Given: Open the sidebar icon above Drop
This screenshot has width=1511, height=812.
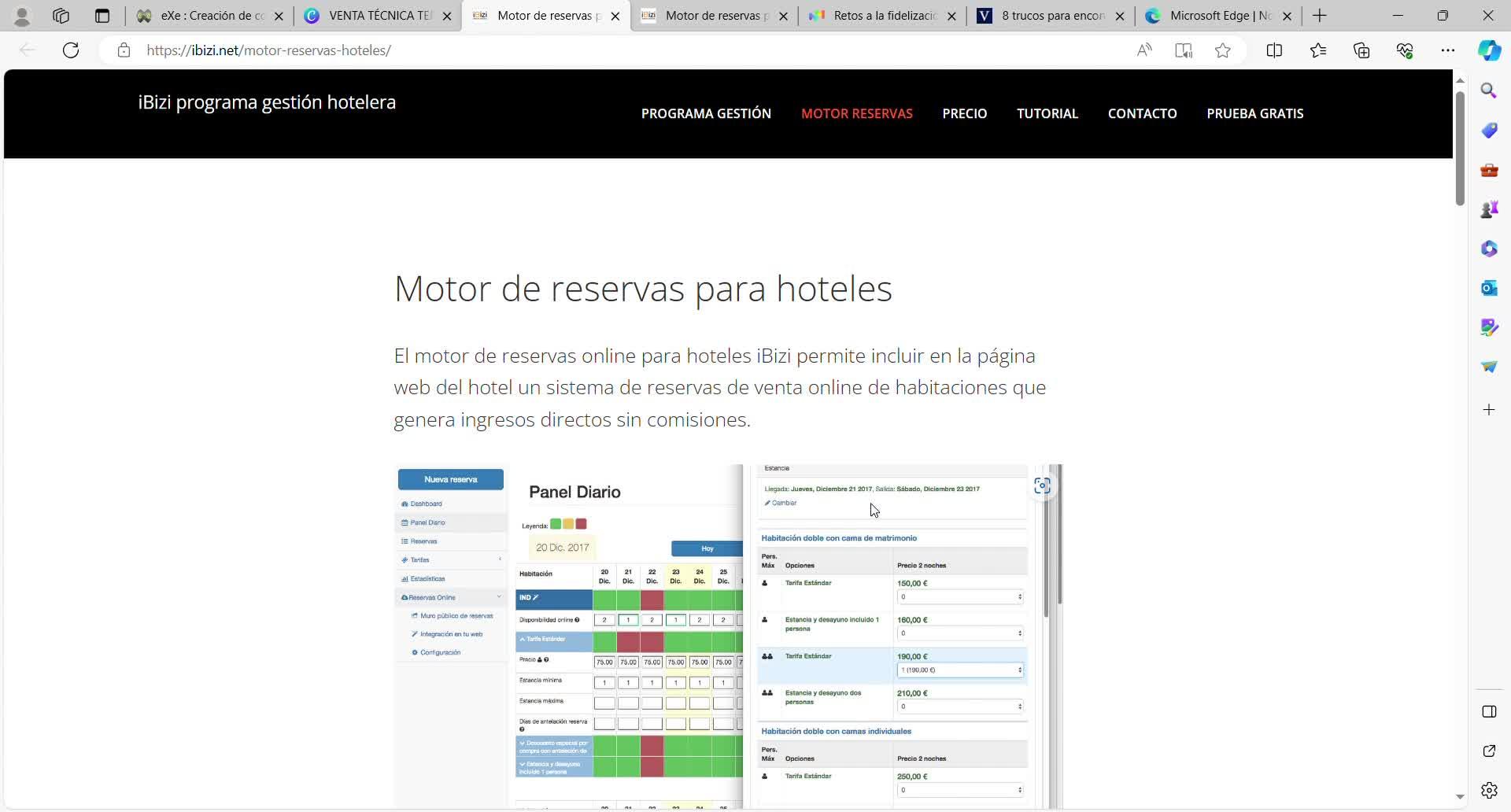Looking at the screenshot, I should click(1489, 327).
